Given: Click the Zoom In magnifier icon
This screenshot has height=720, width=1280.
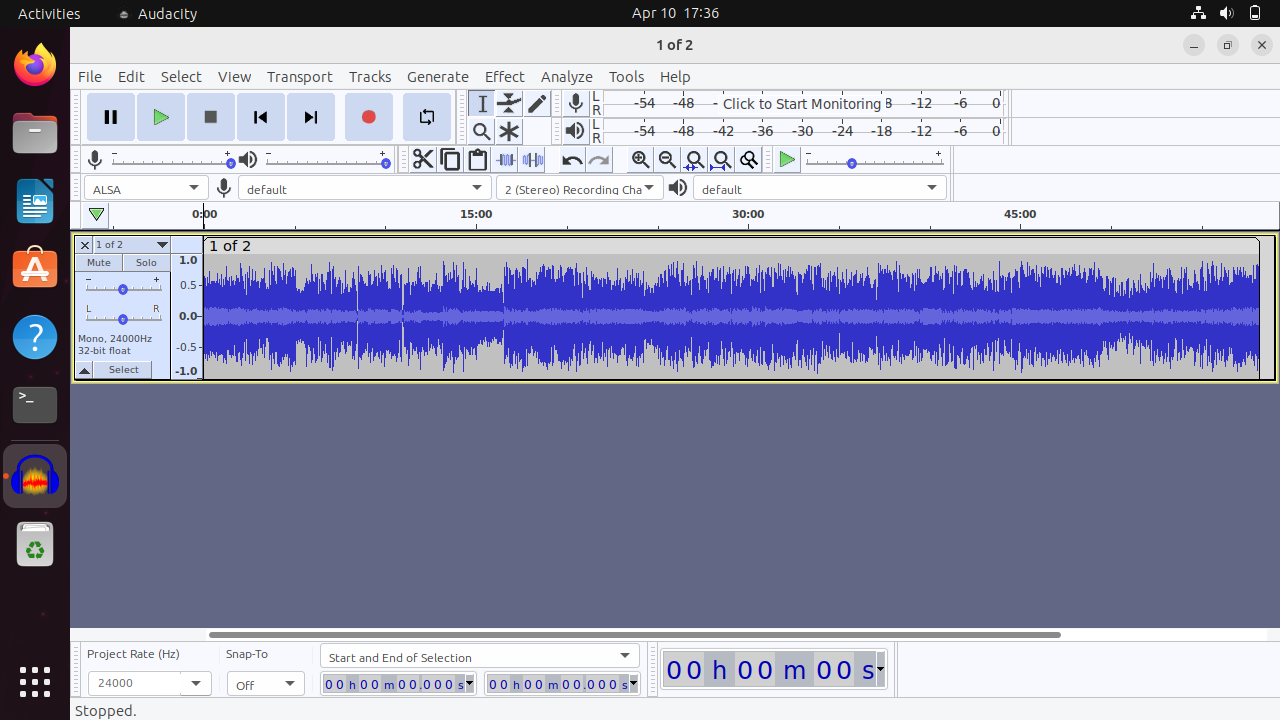Looking at the screenshot, I should tap(640, 160).
